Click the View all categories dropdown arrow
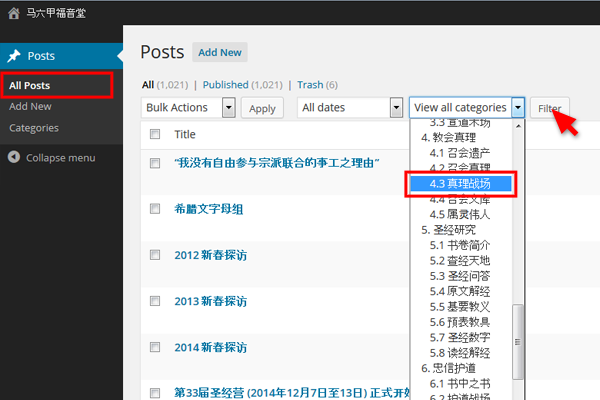Screen dimensions: 600x400 (518, 108)
